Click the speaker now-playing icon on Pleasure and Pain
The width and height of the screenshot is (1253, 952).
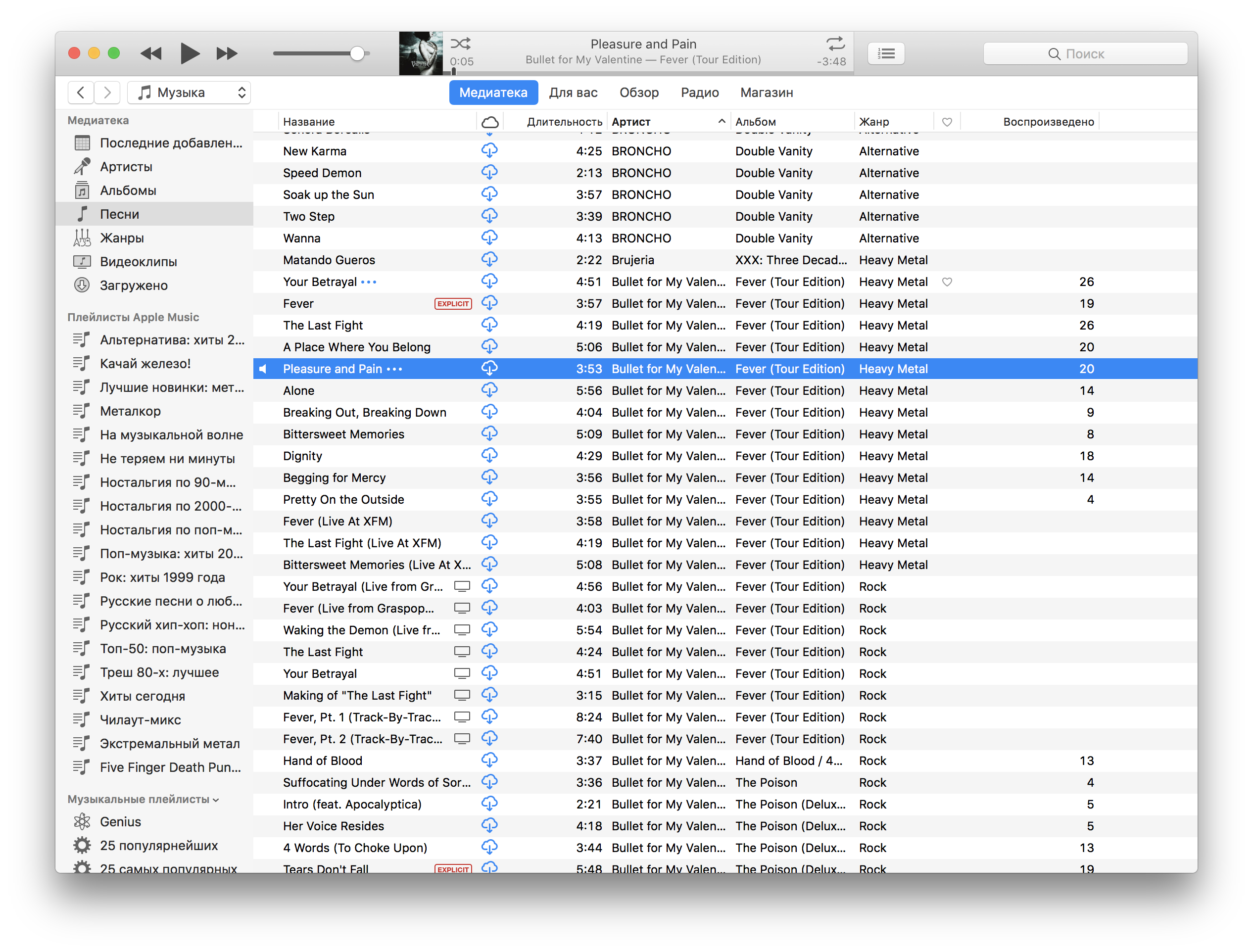[x=262, y=369]
